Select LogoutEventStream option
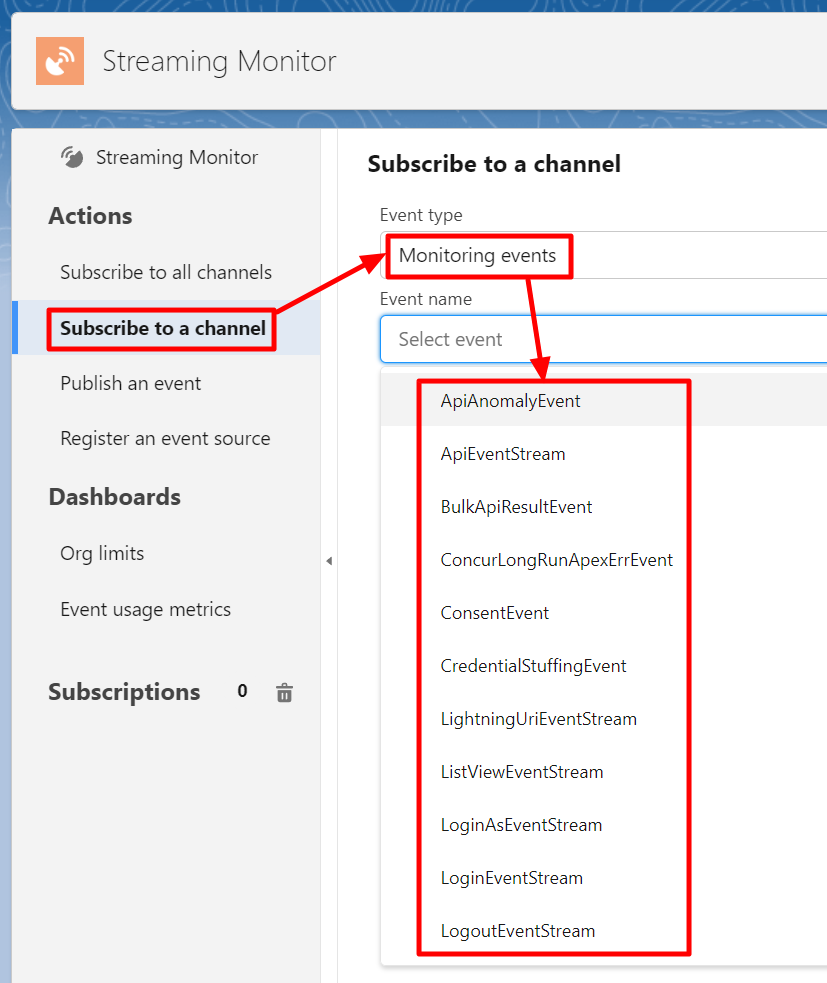The image size is (827, 983). point(603,930)
